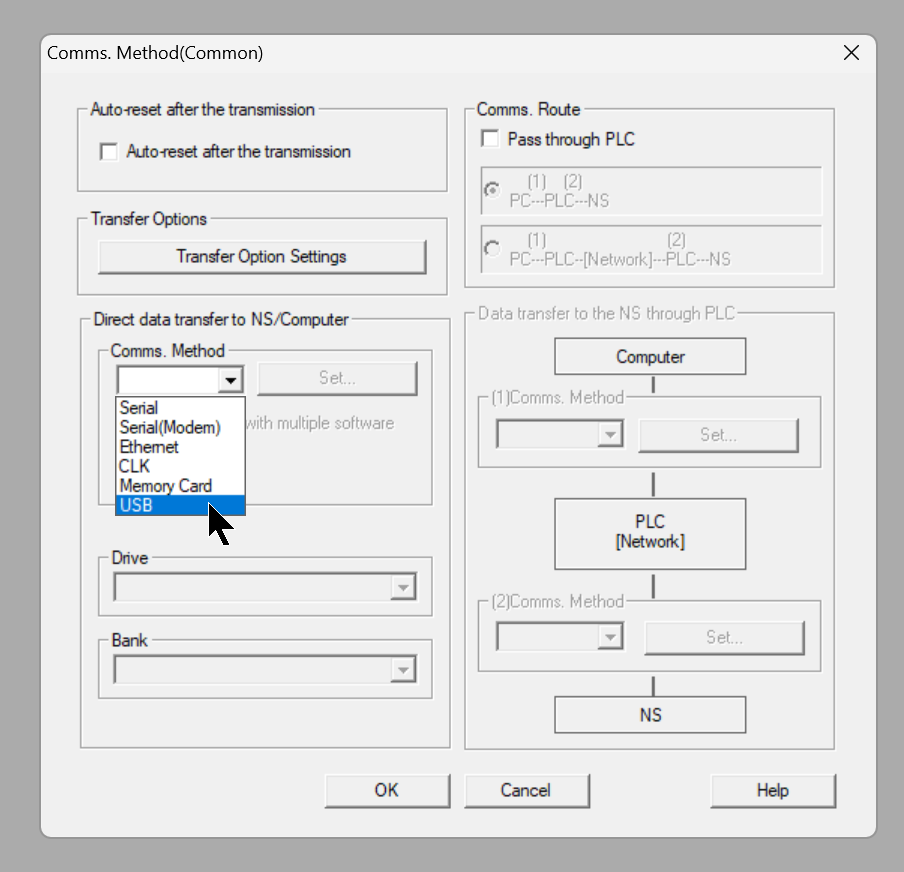
Task: Click Set... in (2)Comms. Method group
Action: (724, 638)
